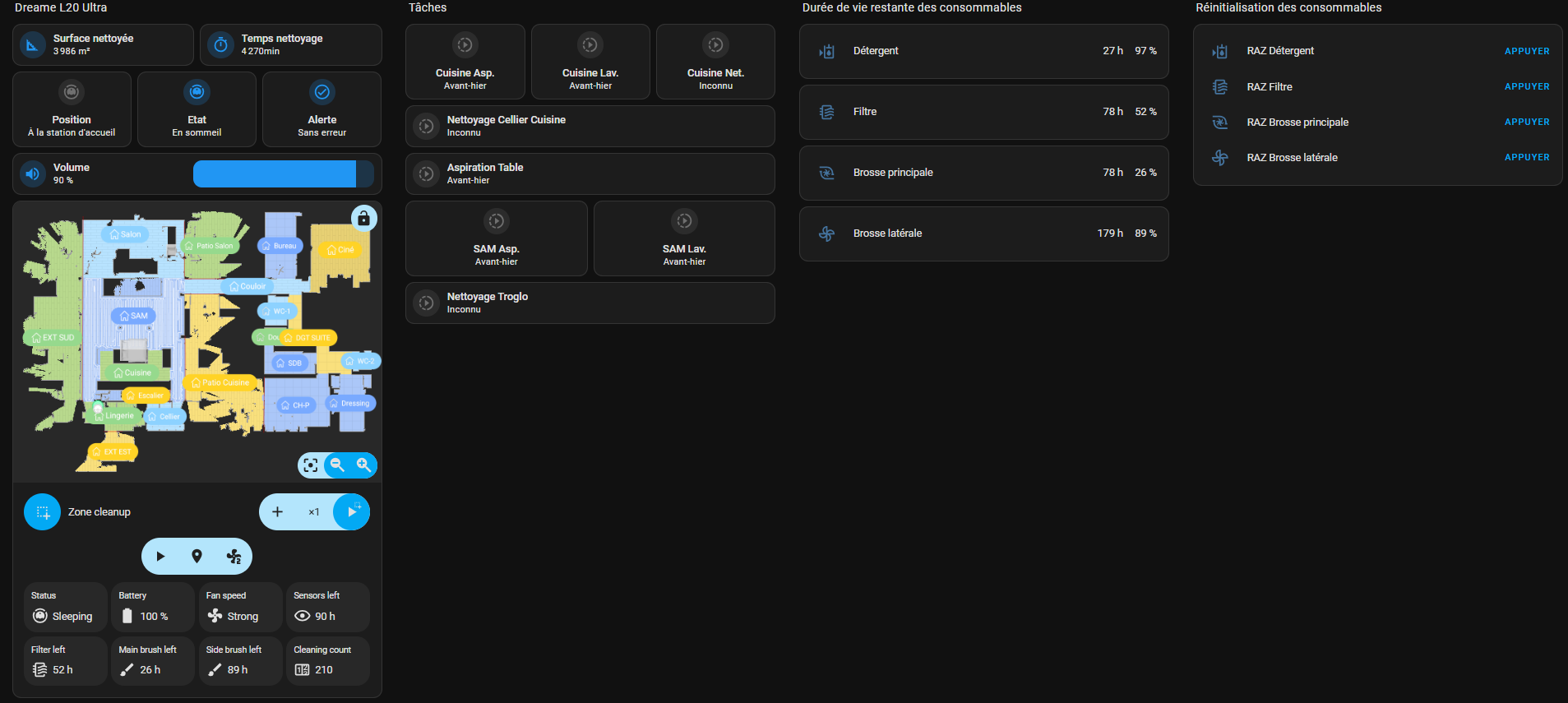Viewport: 1568px width, 703px height.
Task: Add a new cleanup zone with plus
Action: (x=278, y=511)
